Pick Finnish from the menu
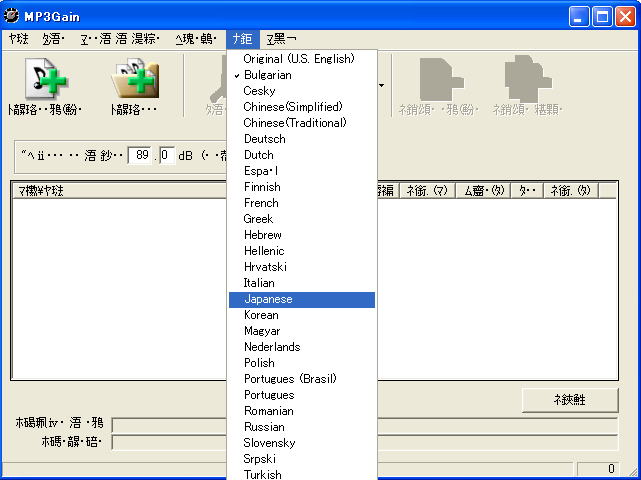This screenshot has width=641, height=480. click(302, 187)
